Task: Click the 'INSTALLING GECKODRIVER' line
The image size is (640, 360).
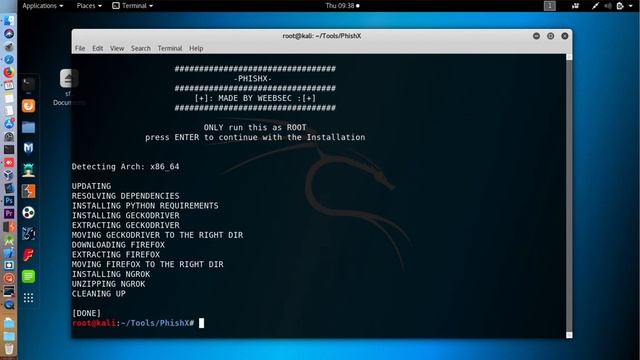Action: pos(125,215)
